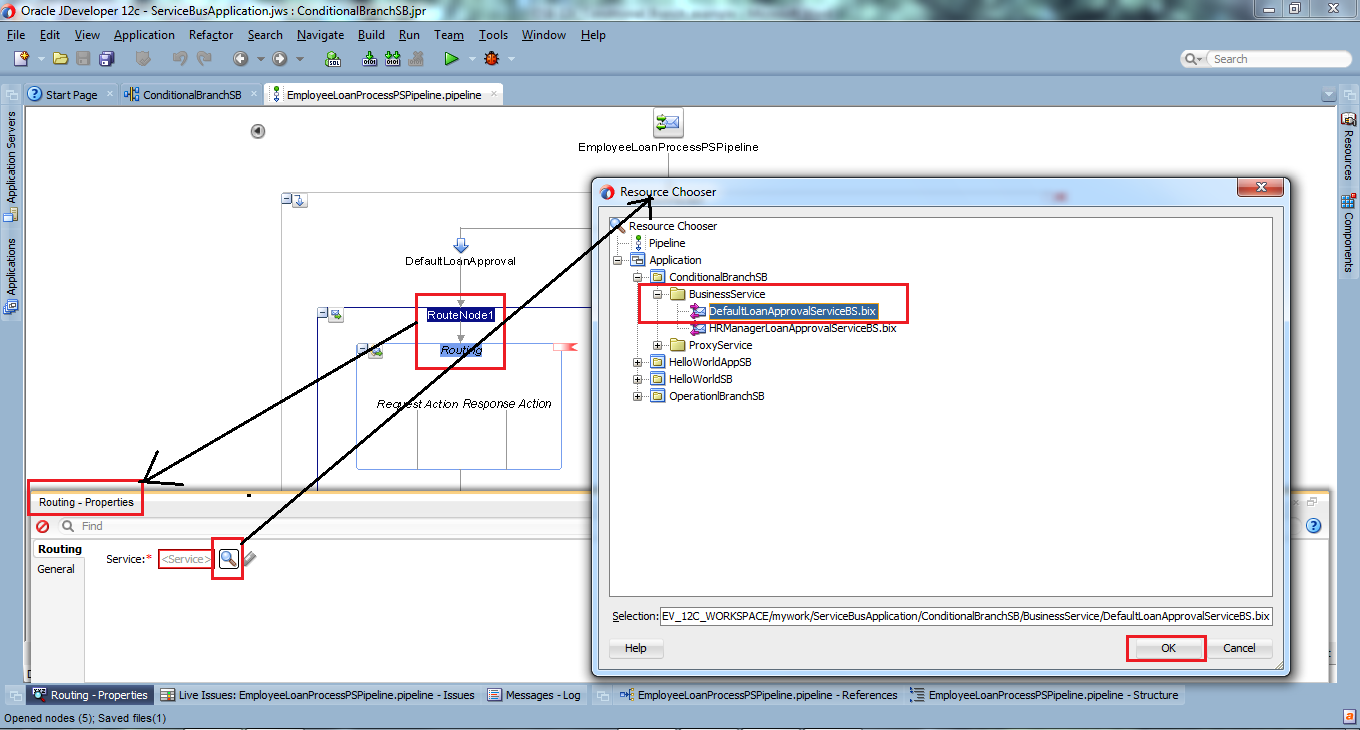This screenshot has height=730, width=1360.
Task: Click the Open folder toolbar icon
Action: pos(60,59)
